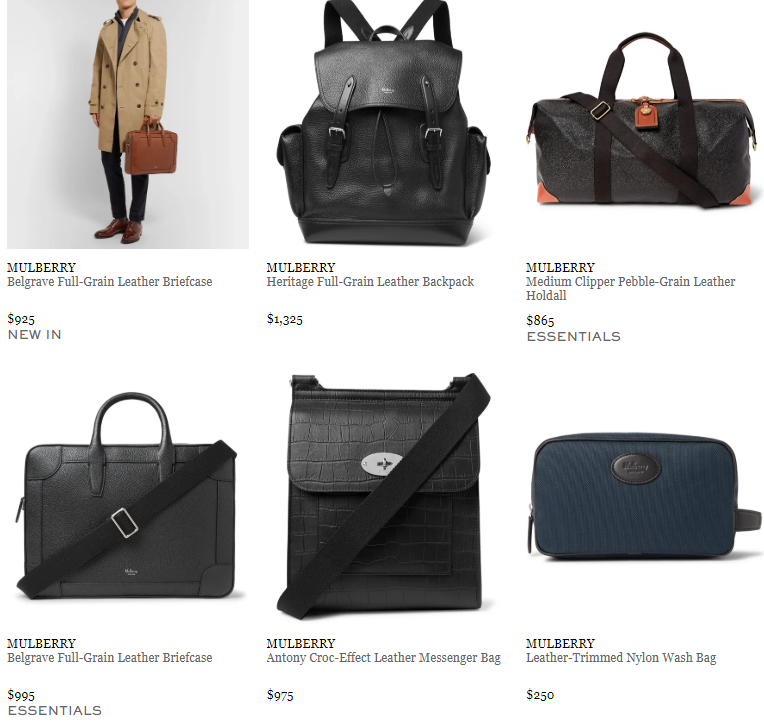Click Heritage Full-Grain Leather Backpack title
The image size is (764, 723).
click(x=370, y=282)
